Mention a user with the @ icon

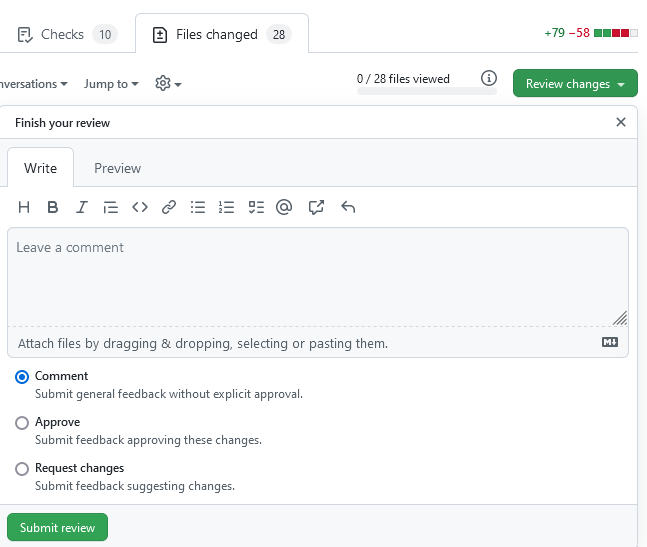pyautogui.click(x=284, y=207)
